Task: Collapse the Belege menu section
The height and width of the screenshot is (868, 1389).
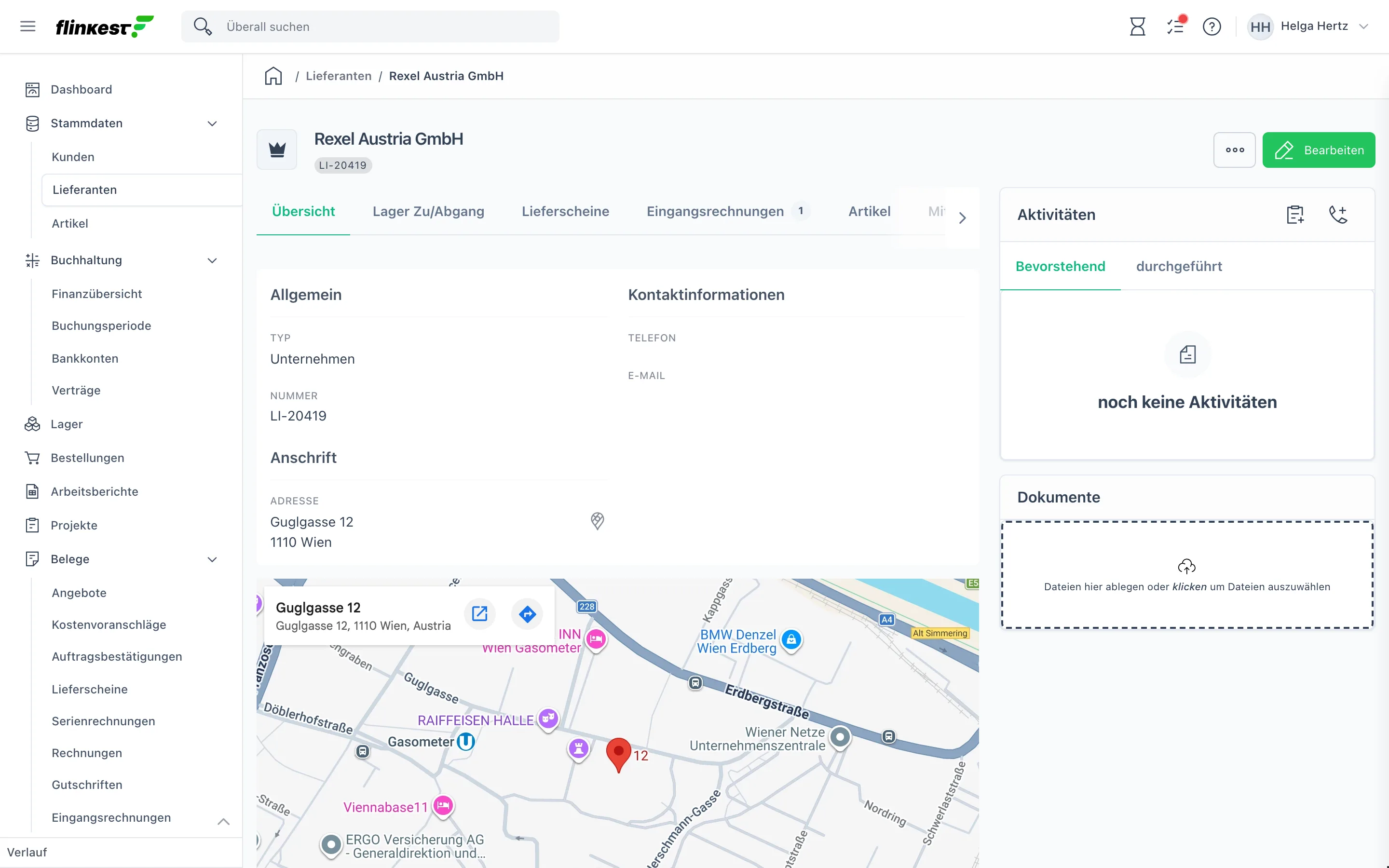Action: click(212, 560)
